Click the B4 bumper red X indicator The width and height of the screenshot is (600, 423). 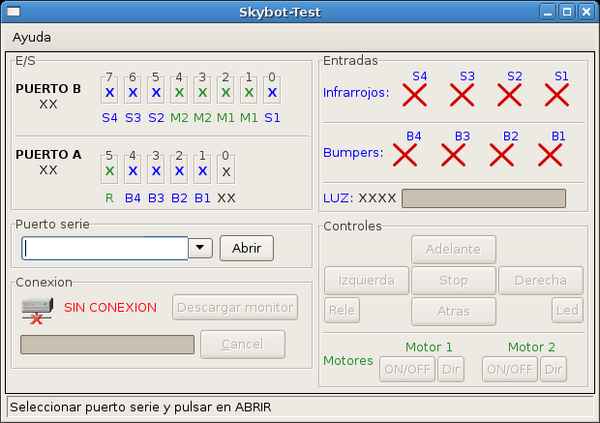coord(405,154)
